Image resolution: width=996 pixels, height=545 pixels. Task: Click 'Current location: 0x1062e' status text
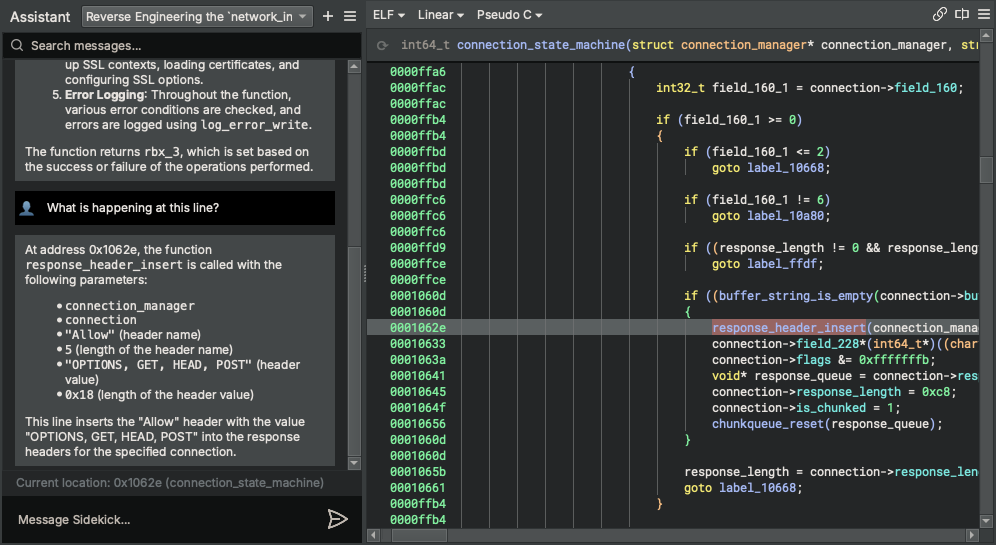[170, 483]
